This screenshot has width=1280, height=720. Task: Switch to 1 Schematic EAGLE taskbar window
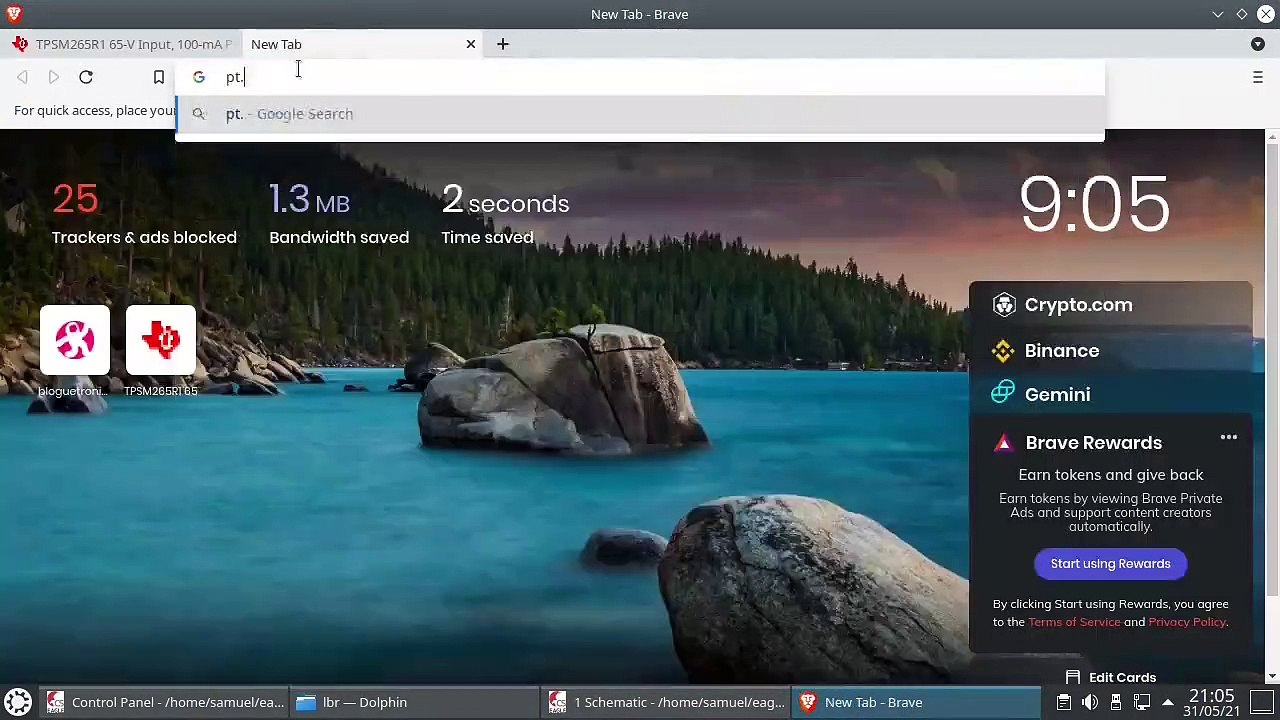click(x=665, y=702)
